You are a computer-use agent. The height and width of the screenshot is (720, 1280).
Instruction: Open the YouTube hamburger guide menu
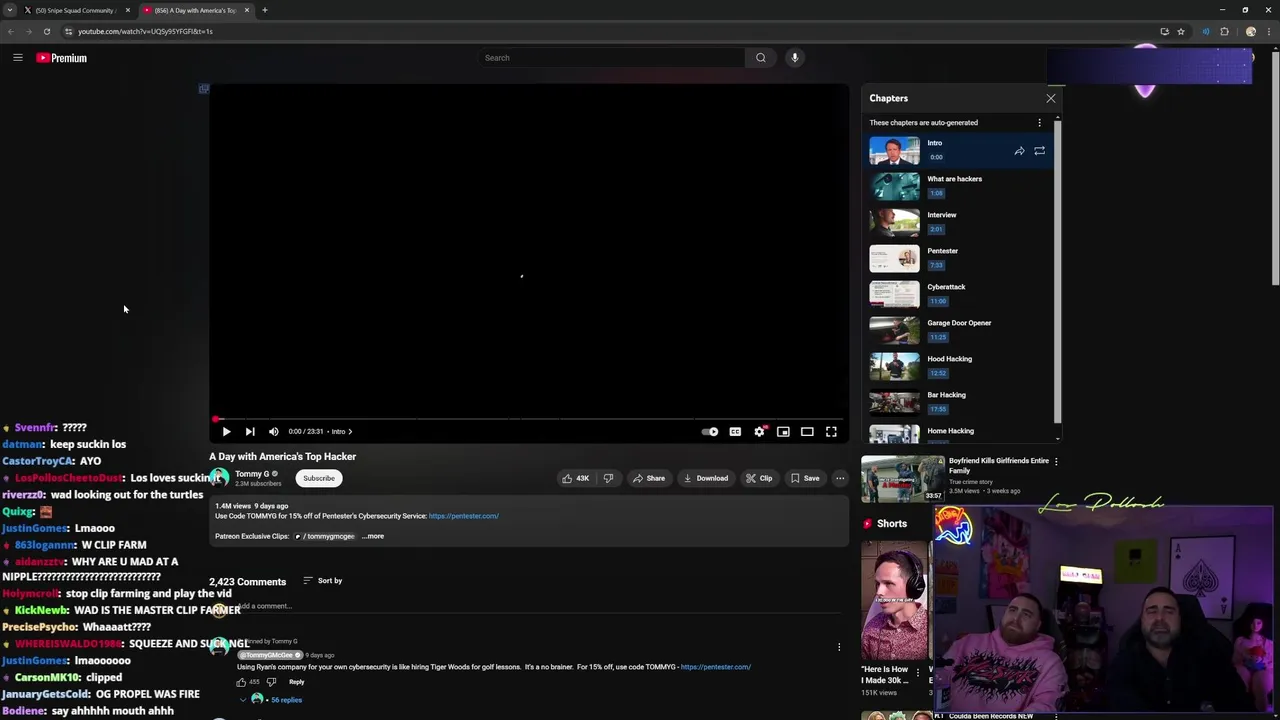(x=17, y=58)
